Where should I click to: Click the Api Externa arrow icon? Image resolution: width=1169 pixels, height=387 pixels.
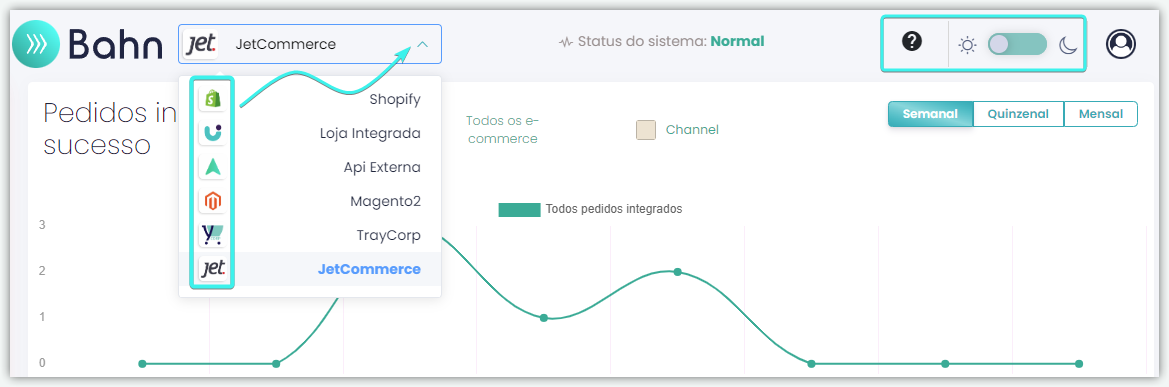click(x=213, y=168)
